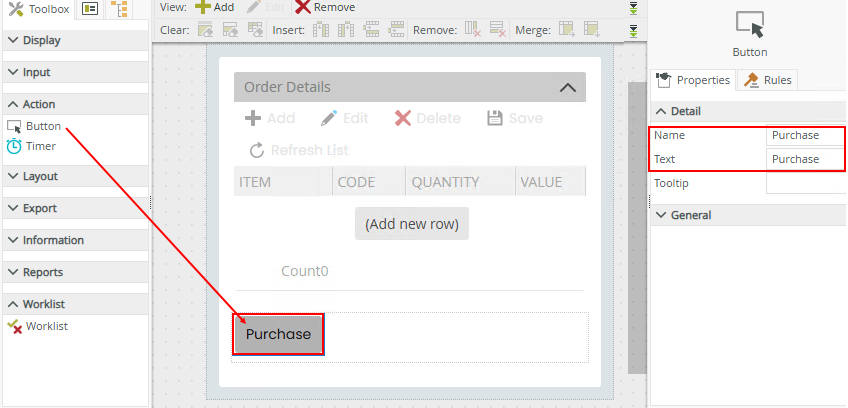Select the Purchase button on the canvas

click(x=279, y=334)
